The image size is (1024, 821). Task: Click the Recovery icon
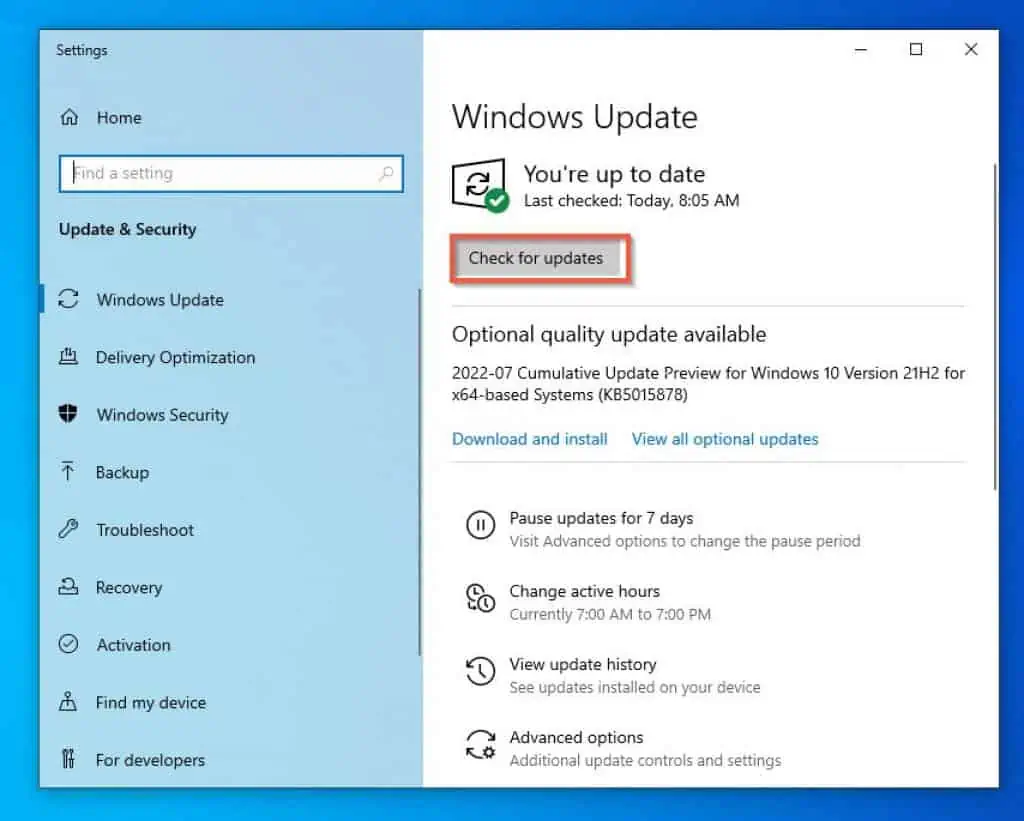[x=68, y=587]
